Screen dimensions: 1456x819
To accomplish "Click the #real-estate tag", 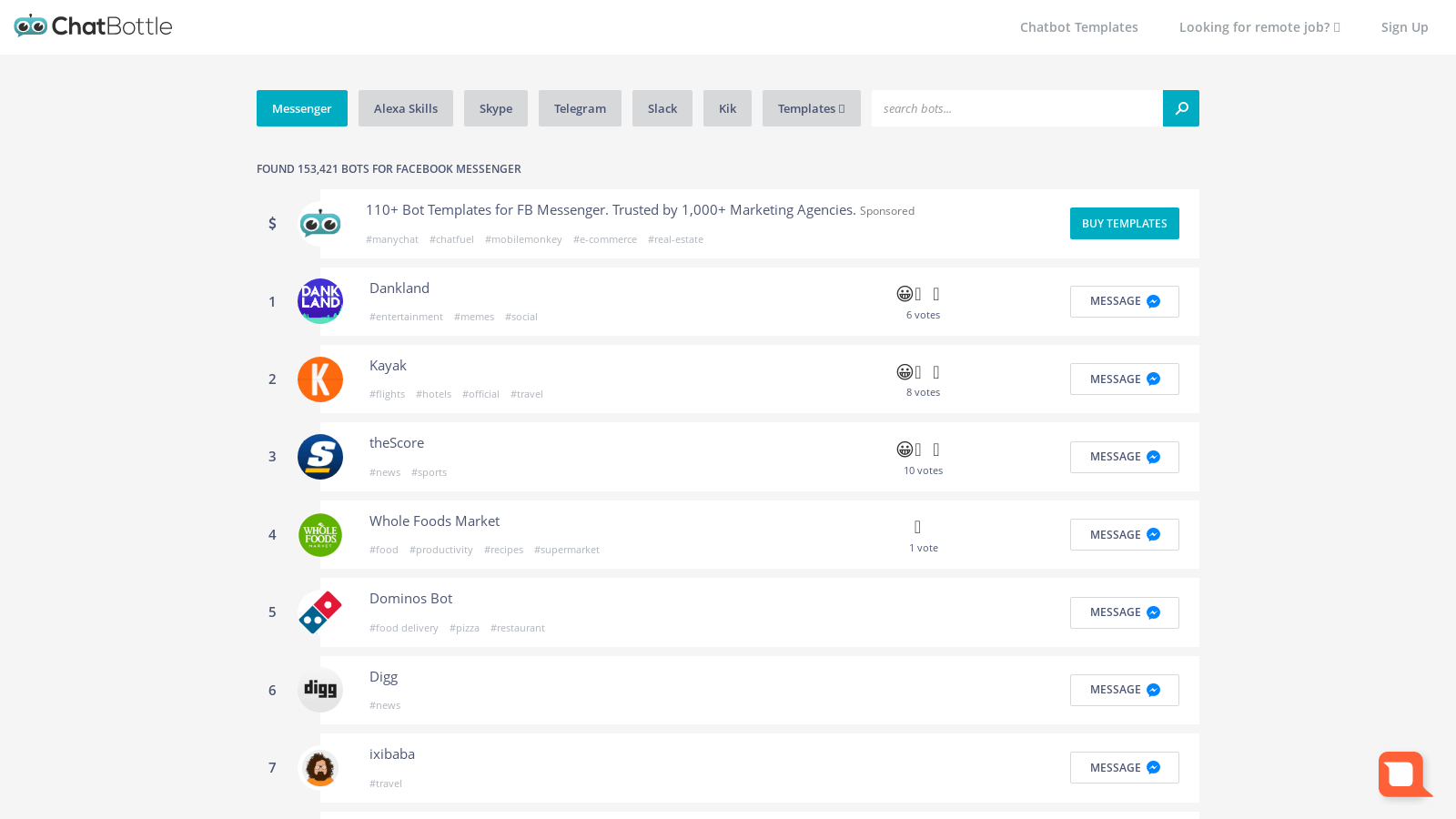I will 675,239.
